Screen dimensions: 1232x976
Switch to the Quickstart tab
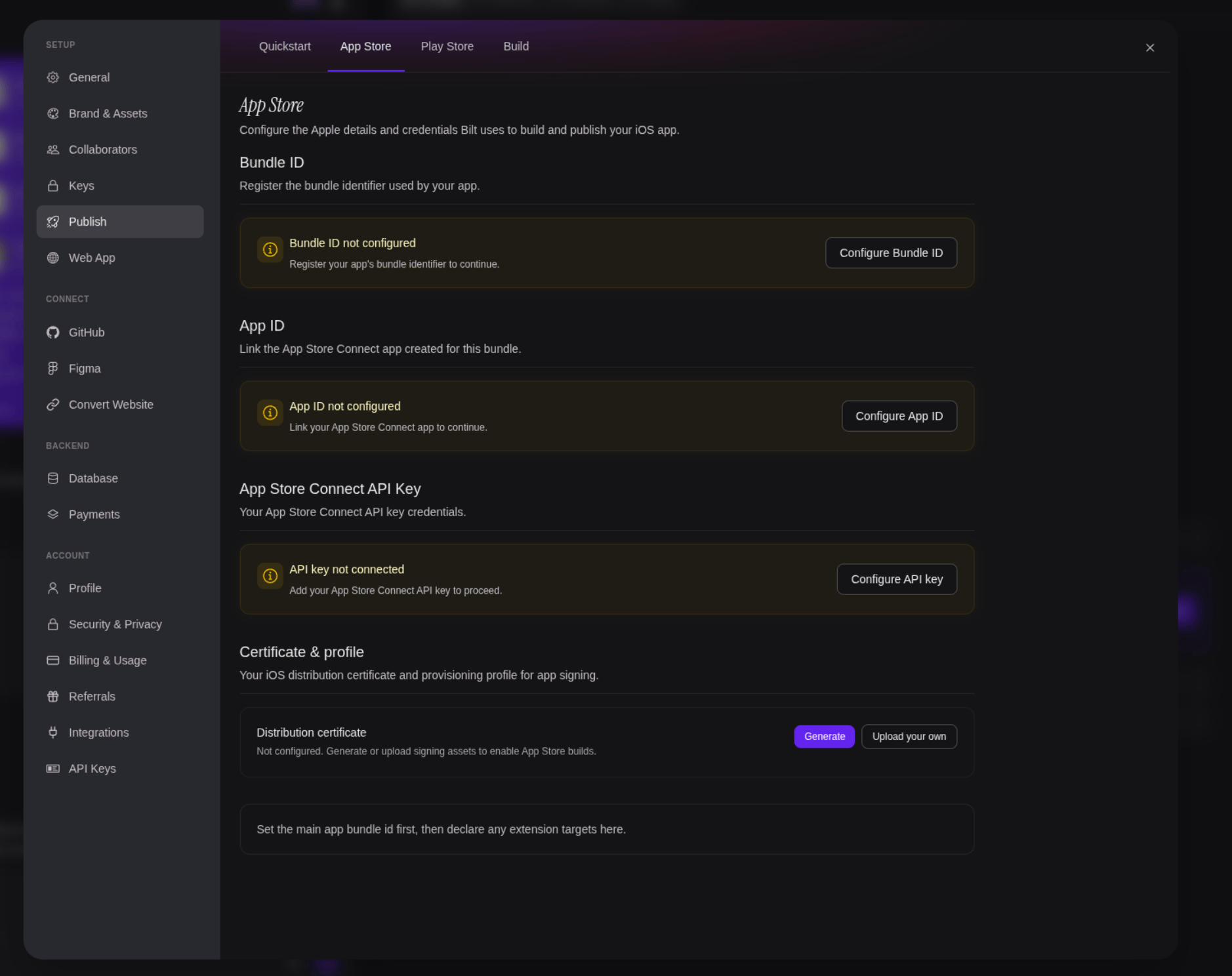point(285,47)
